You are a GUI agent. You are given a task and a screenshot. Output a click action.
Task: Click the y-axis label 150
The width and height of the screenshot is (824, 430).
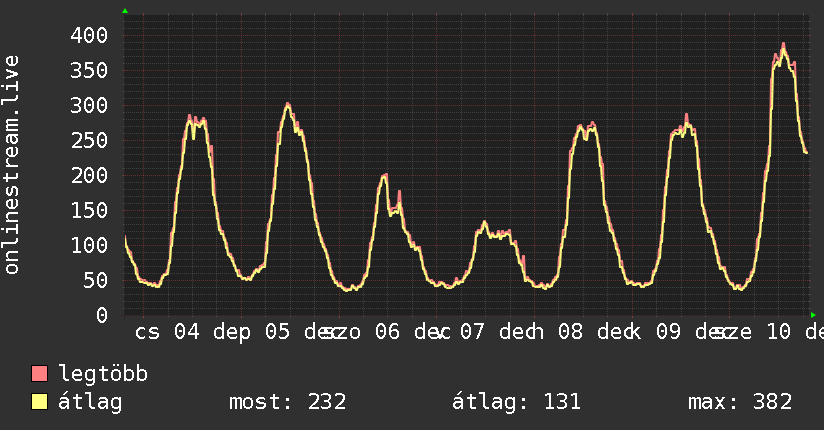89,210
